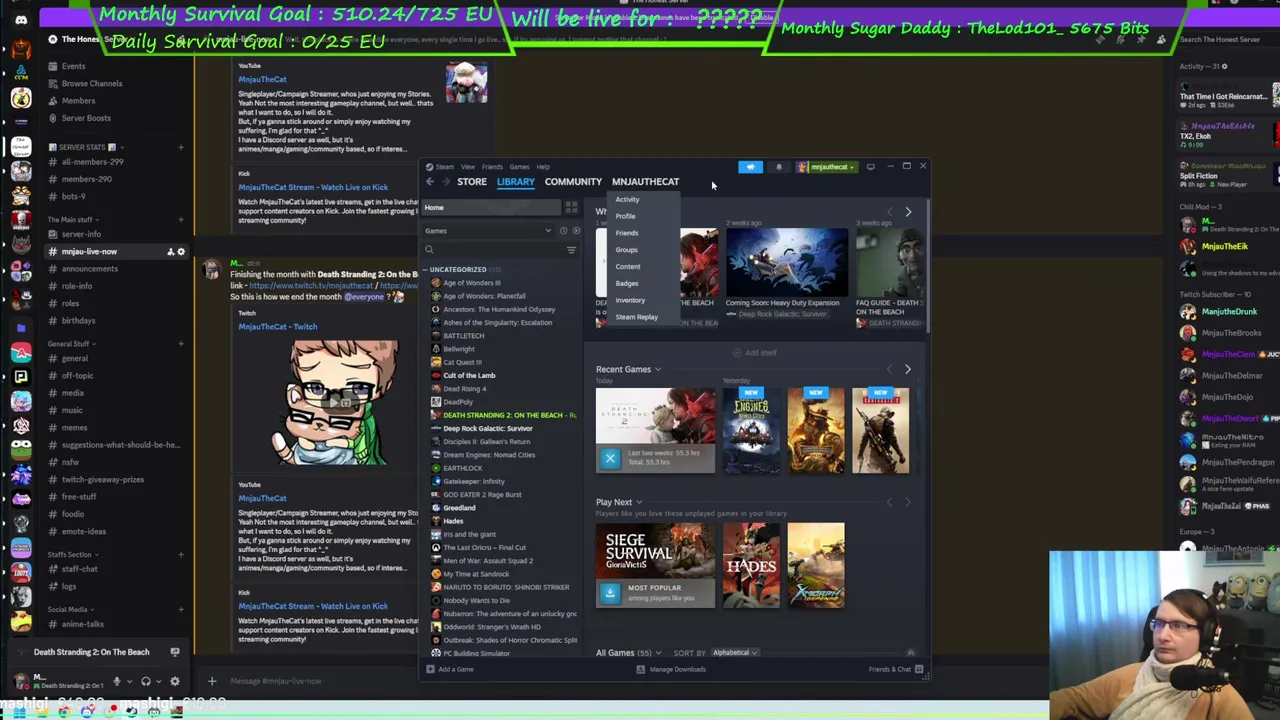Select Badges in profile dropdown
1280x720 pixels.
tap(627, 284)
